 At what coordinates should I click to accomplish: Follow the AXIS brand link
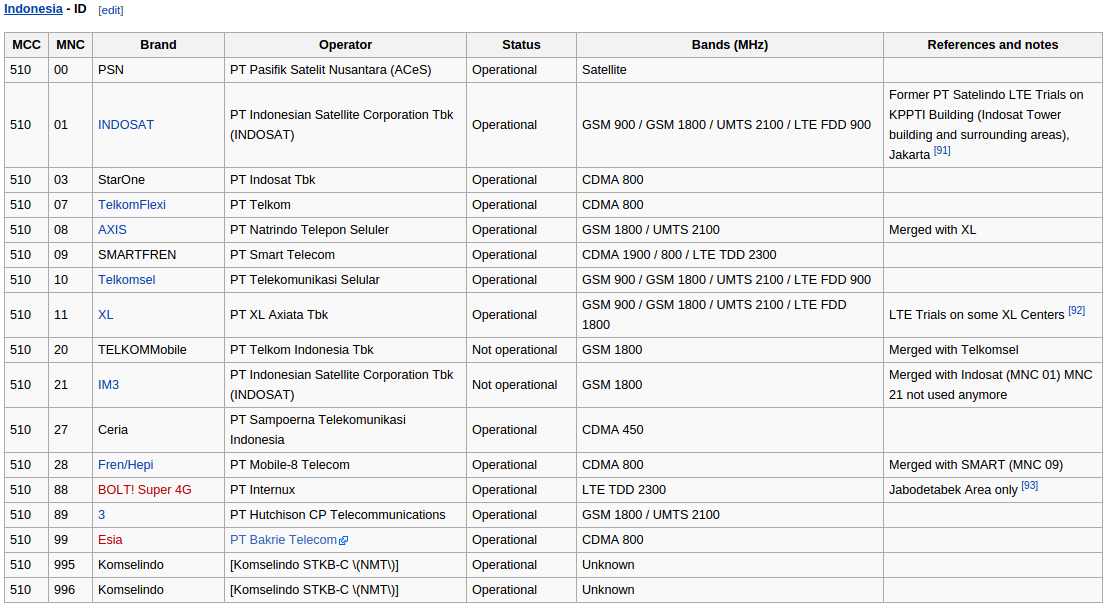(112, 230)
